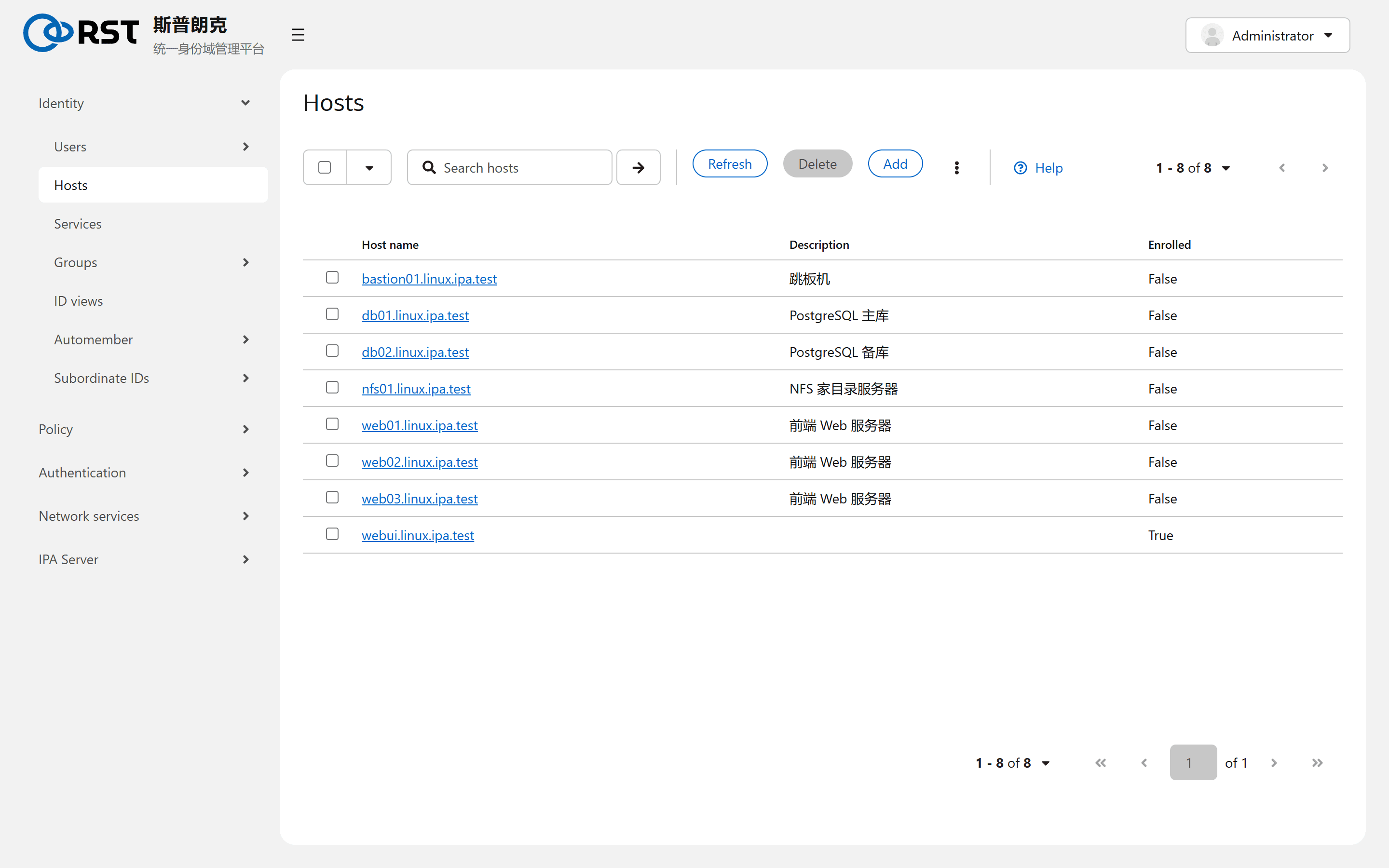The height and width of the screenshot is (868, 1389).
Task: Click the 'True' enrolled value
Action: (1160, 535)
